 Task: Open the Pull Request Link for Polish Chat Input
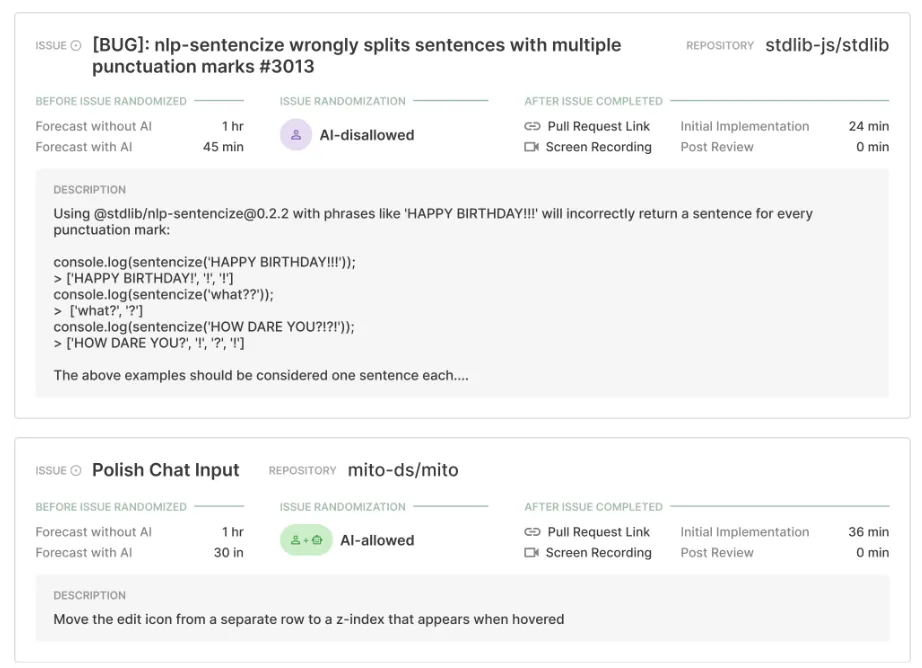click(x=599, y=532)
